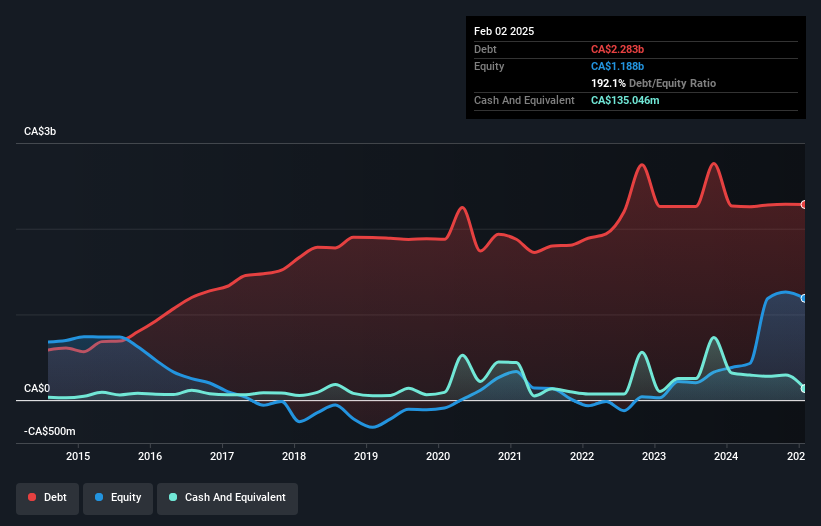Click the CA$1.188b equity value

click(617, 66)
